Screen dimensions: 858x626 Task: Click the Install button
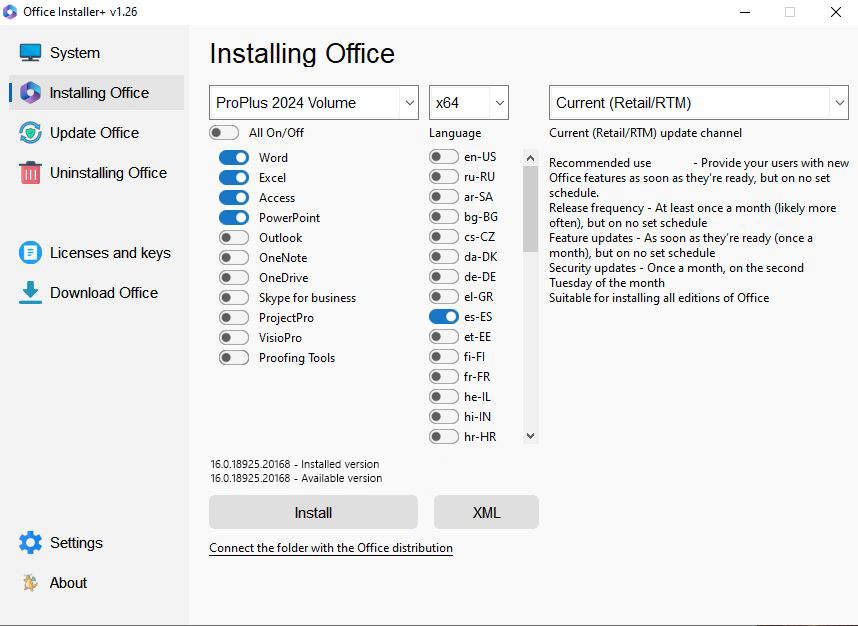pos(314,512)
